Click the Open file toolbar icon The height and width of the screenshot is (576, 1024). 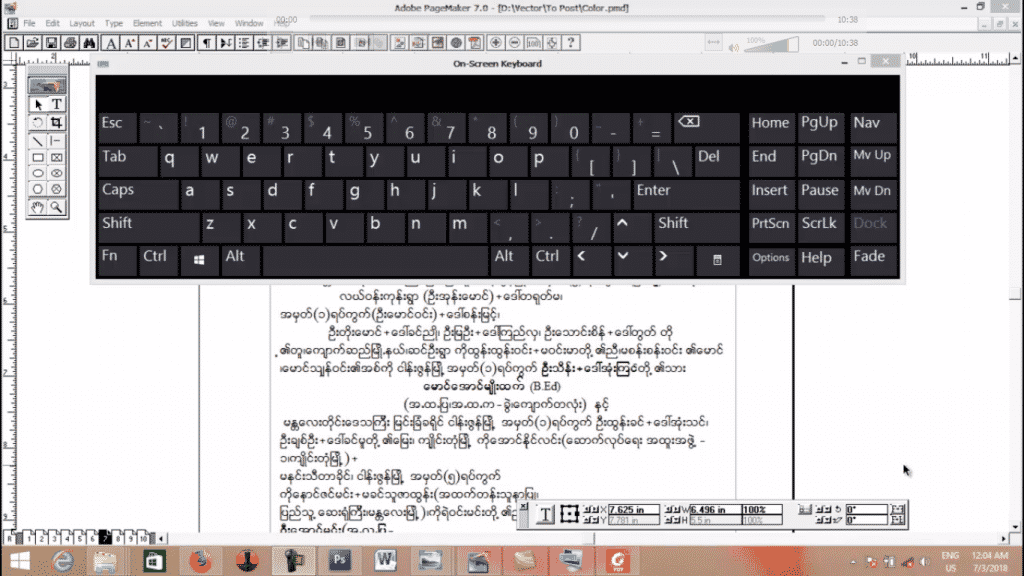coord(32,43)
